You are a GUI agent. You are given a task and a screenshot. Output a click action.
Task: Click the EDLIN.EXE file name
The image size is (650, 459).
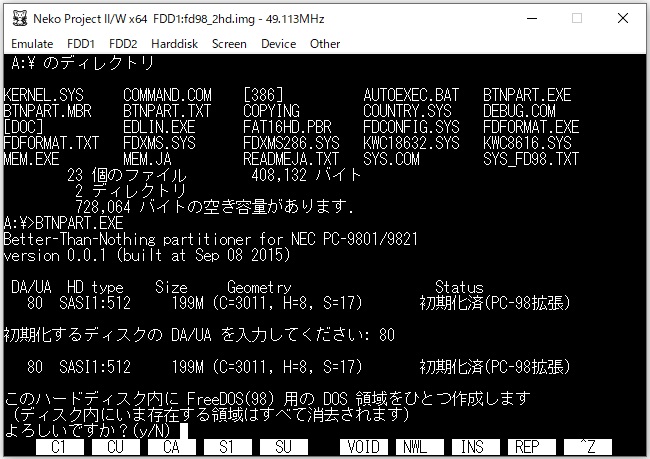point(160,127)
